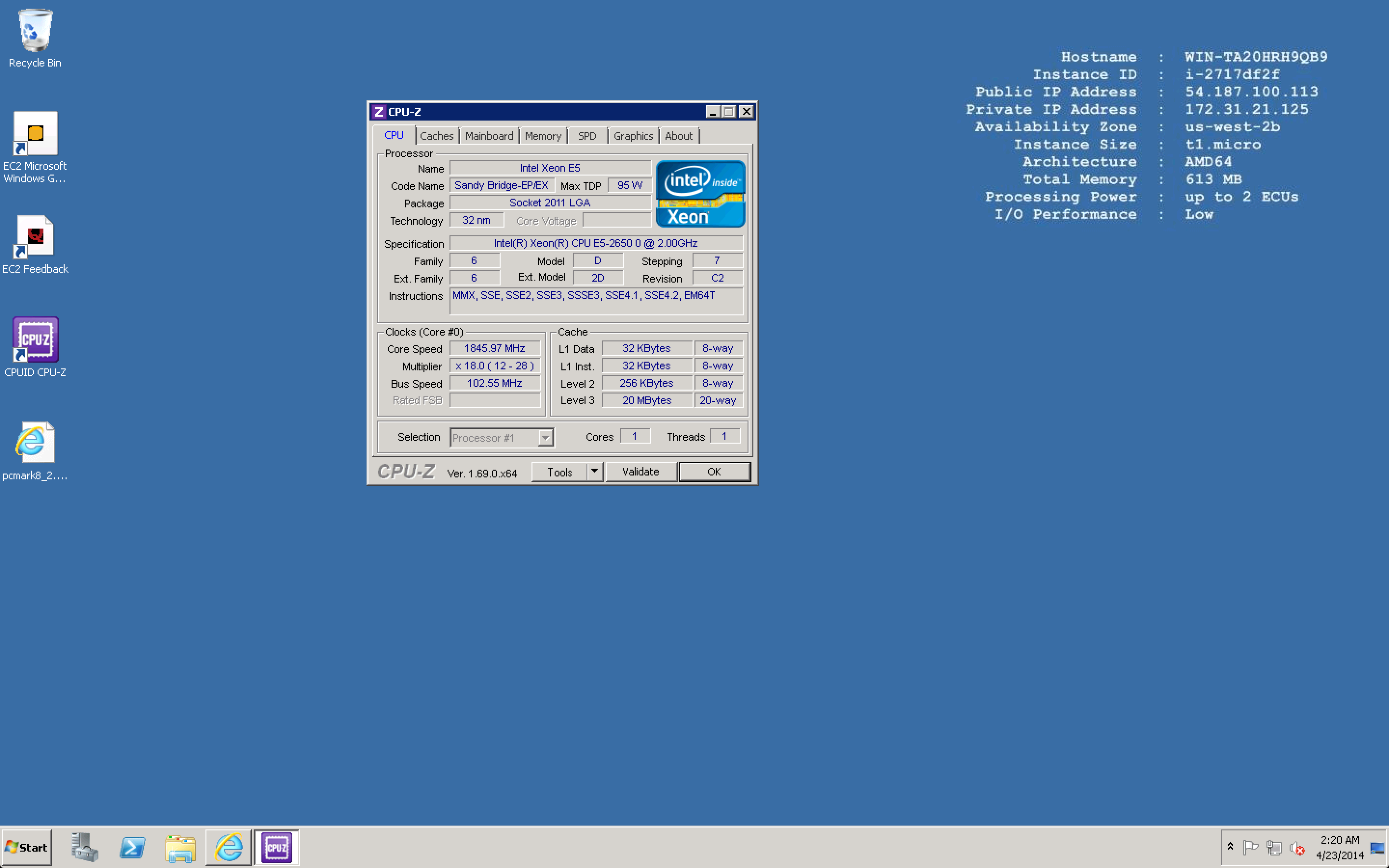Click the Internet Explorer taskbar icon
The height and width of the screenshot is (868, 1389).
[229, 847]
